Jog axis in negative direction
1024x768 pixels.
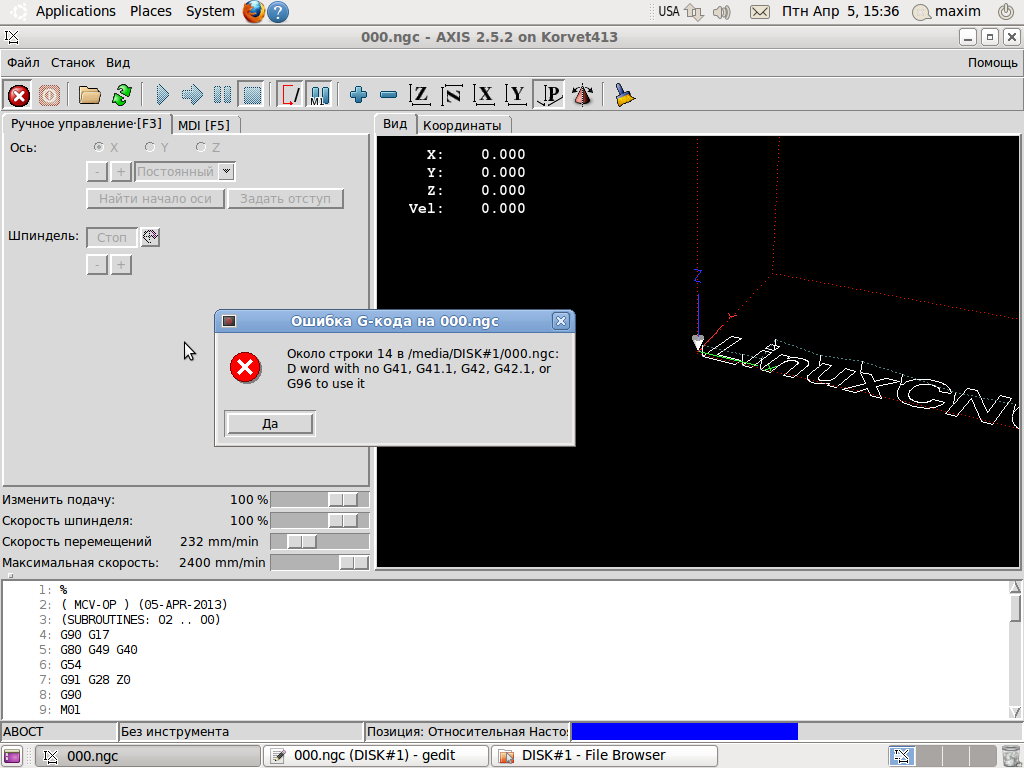(x=97, y=172)
